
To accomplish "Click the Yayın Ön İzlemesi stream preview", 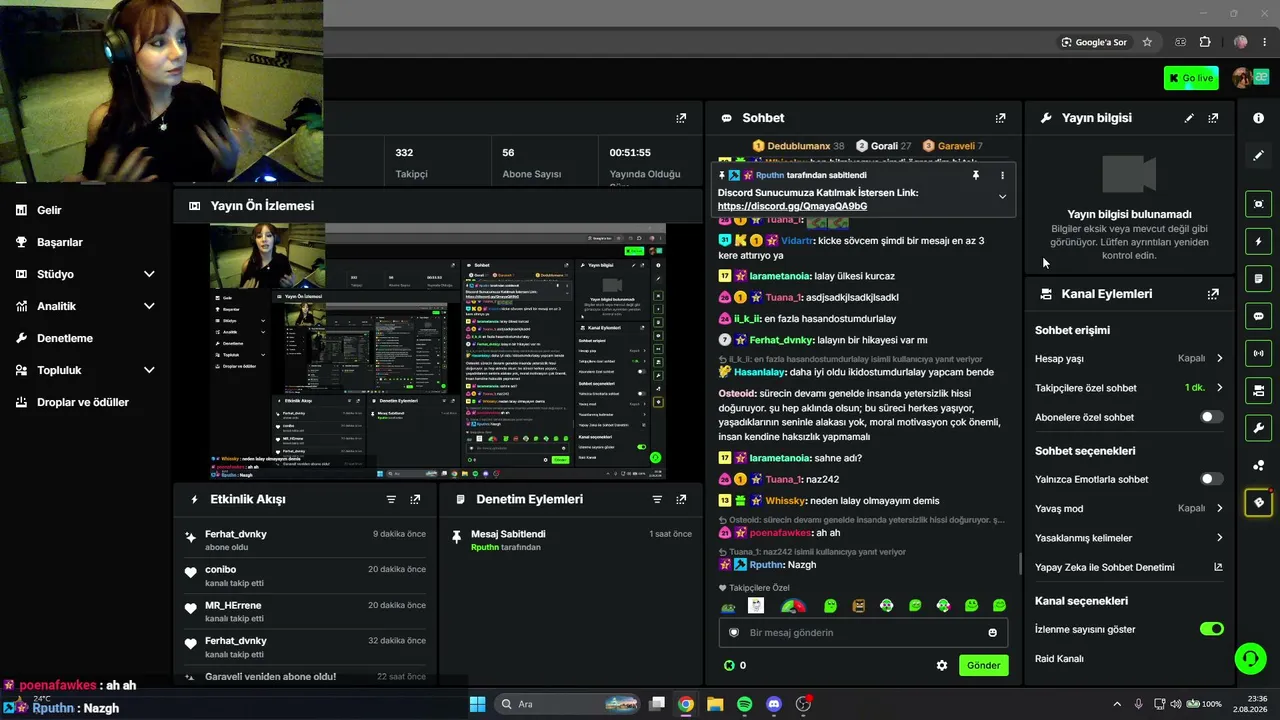I will (438, 351).
